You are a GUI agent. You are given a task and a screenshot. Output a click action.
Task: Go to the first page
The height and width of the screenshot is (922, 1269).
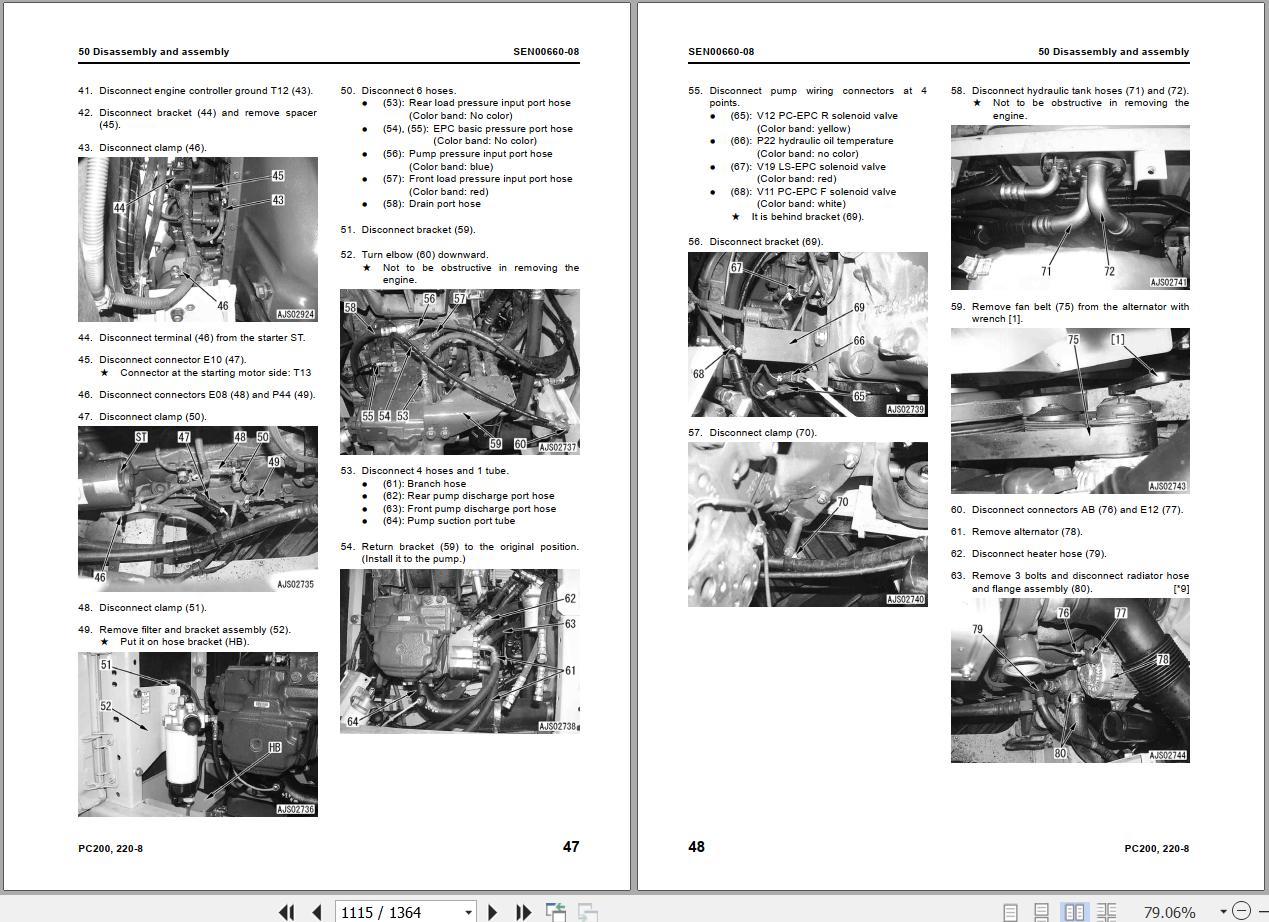(287, 912)
